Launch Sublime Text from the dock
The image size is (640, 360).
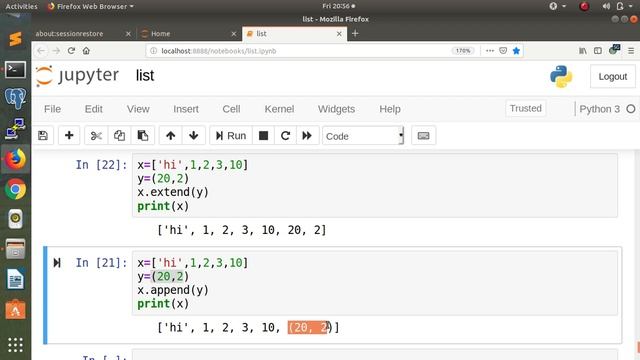tap(15, 39)
